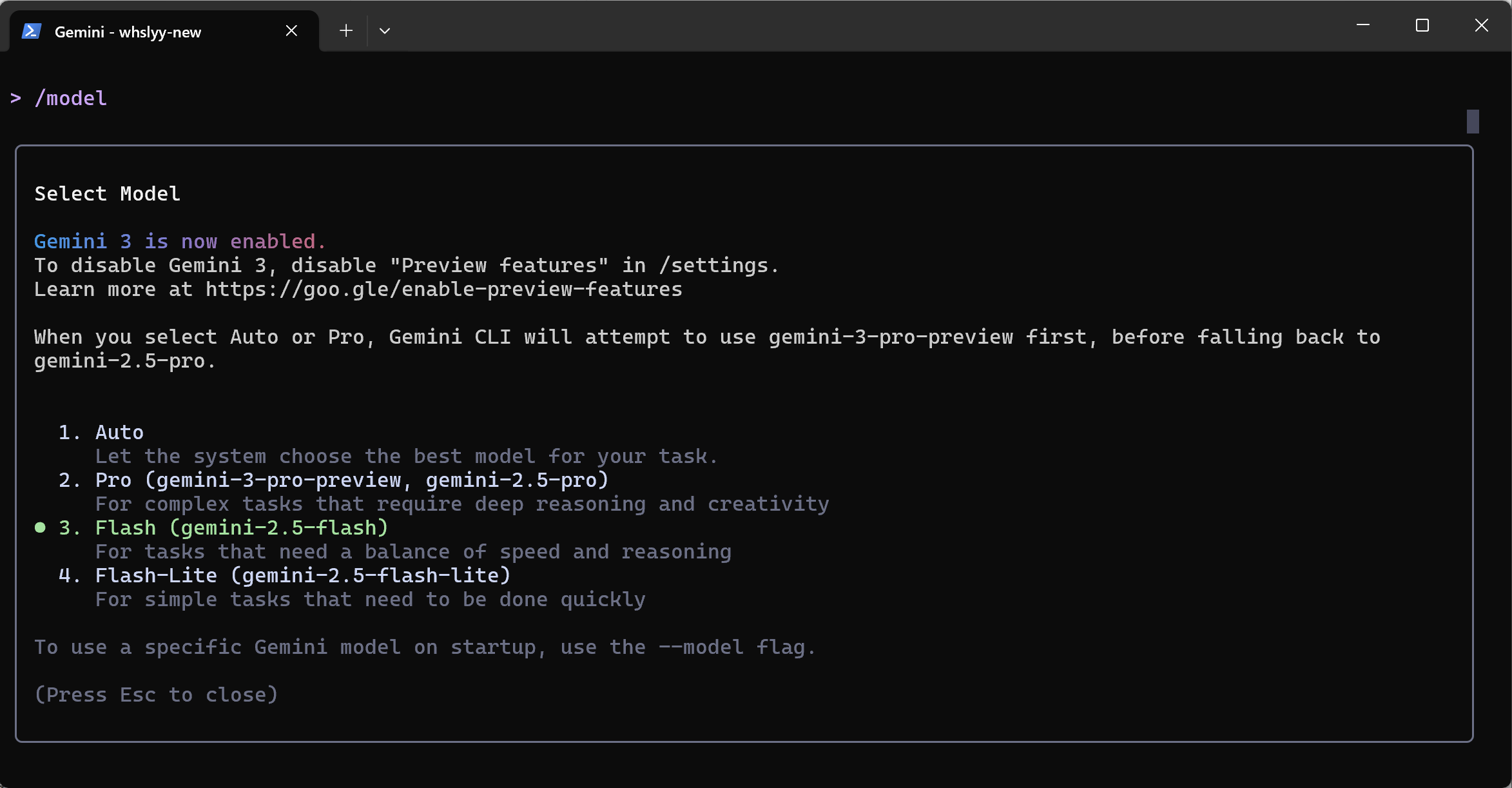Image resolution: width=1512 pixels, height=788 pixels.
Task: Select the /model command text at the top
Action: (x=71, y=98)
